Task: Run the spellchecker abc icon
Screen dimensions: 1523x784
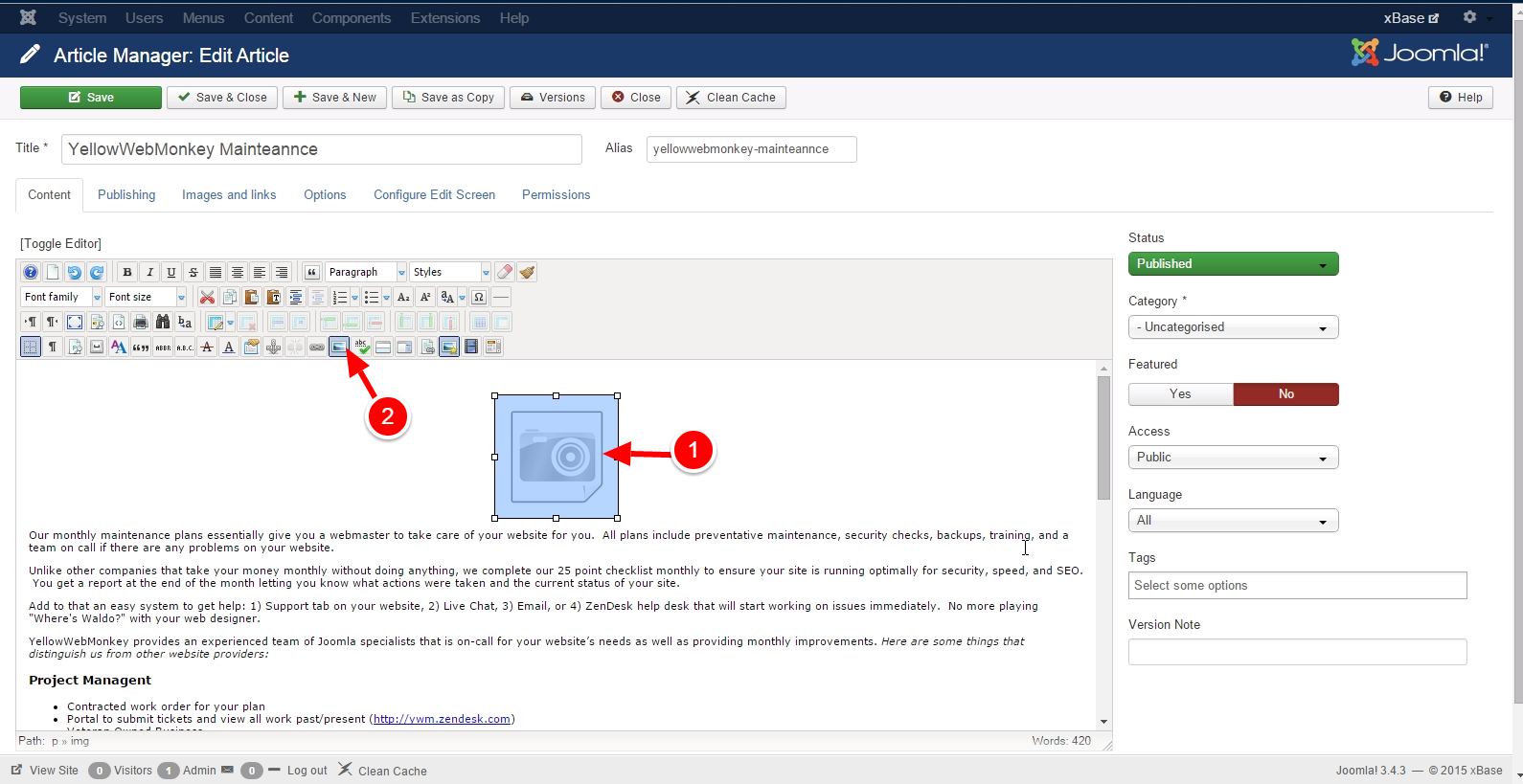Action: point(361,347)
